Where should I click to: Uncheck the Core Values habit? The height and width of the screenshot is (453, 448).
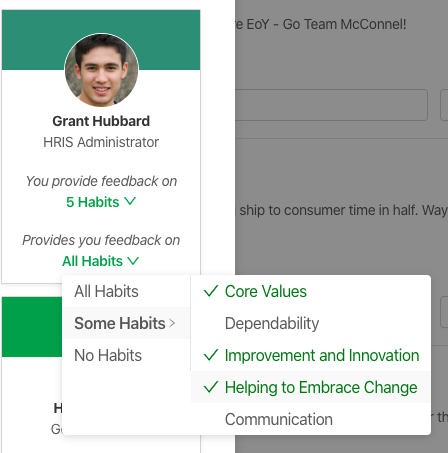[311, 291]
